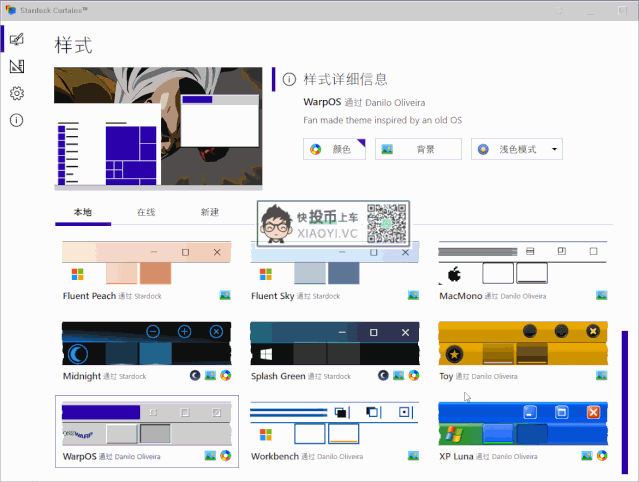
Task: Click the style list vertical scrollbar
Action: coord(625,403)
